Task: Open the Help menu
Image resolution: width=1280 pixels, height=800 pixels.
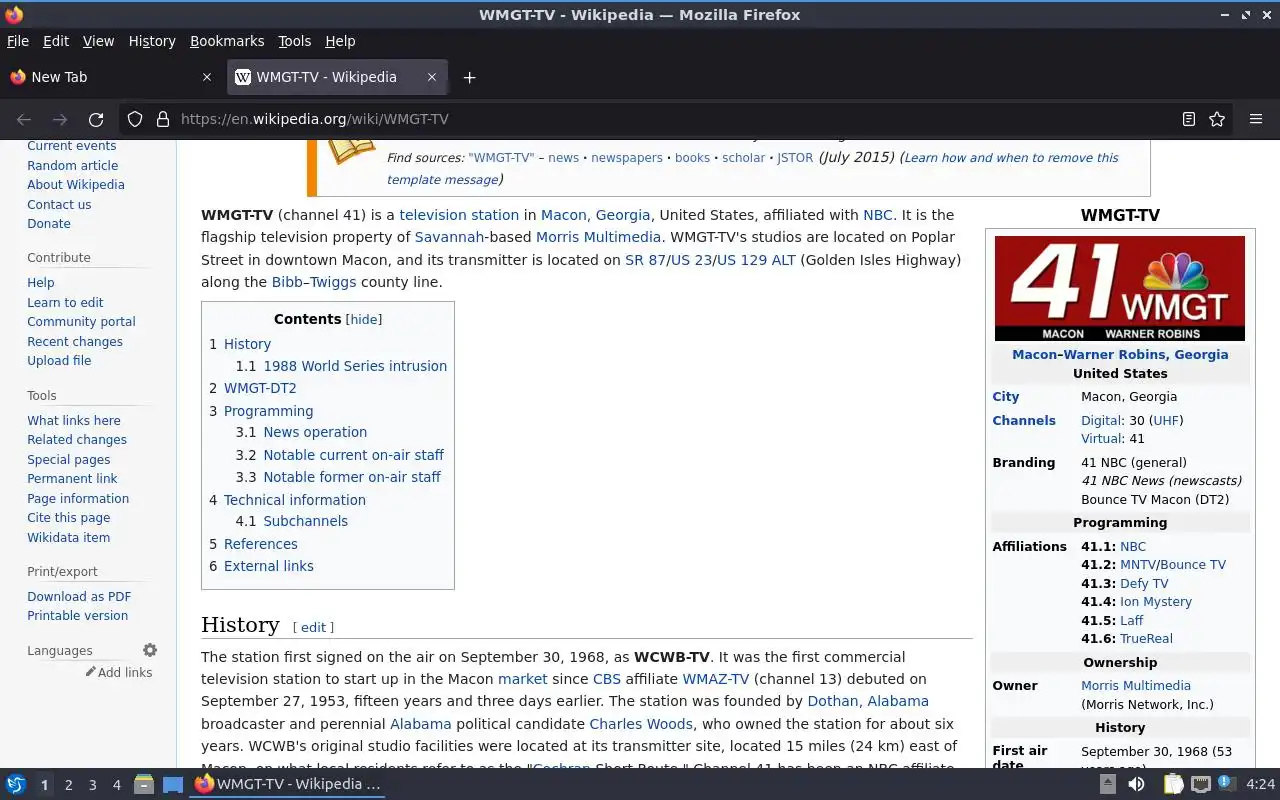Action: tap(340, 41)
